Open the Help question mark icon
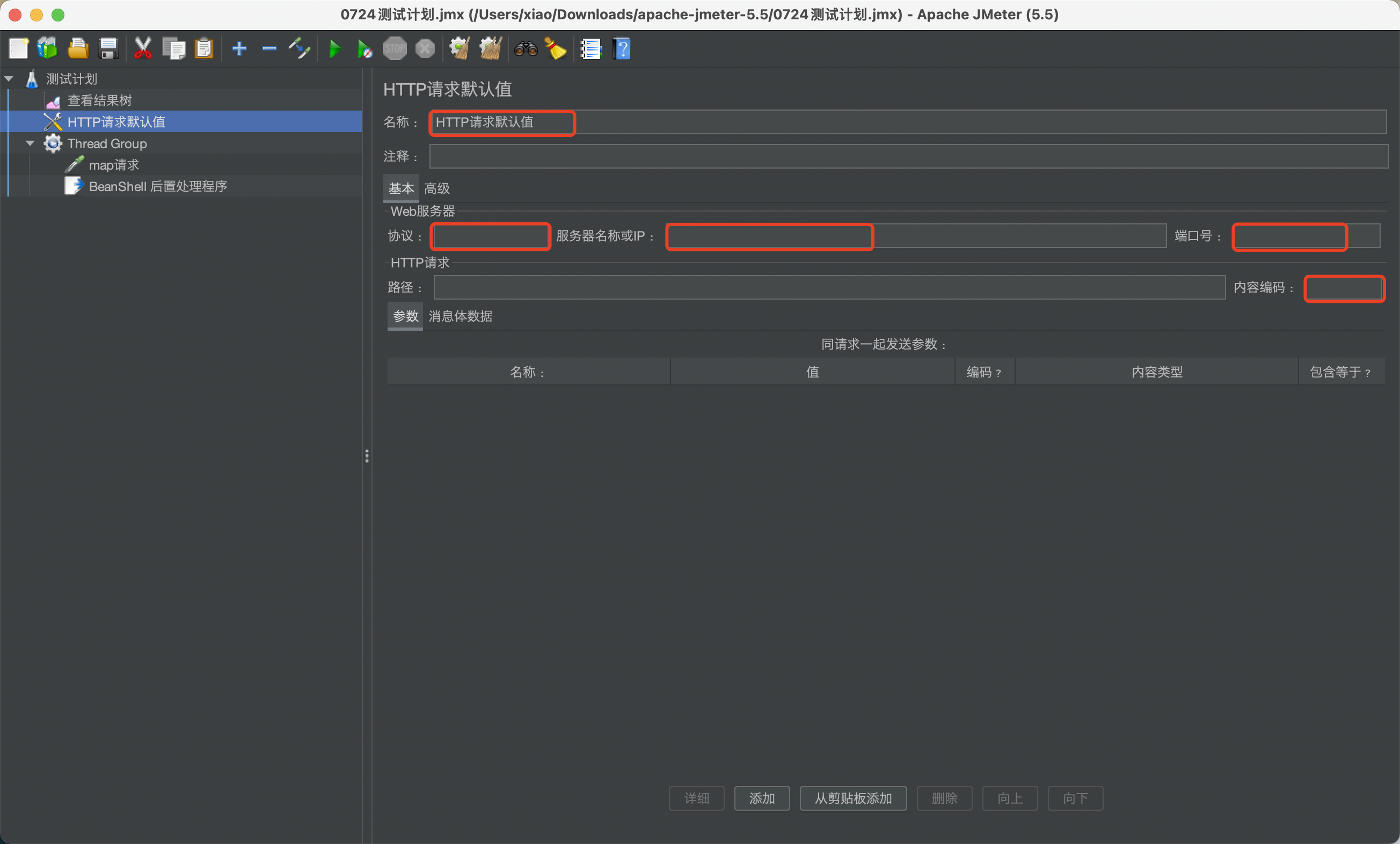 tap(622, 49)
